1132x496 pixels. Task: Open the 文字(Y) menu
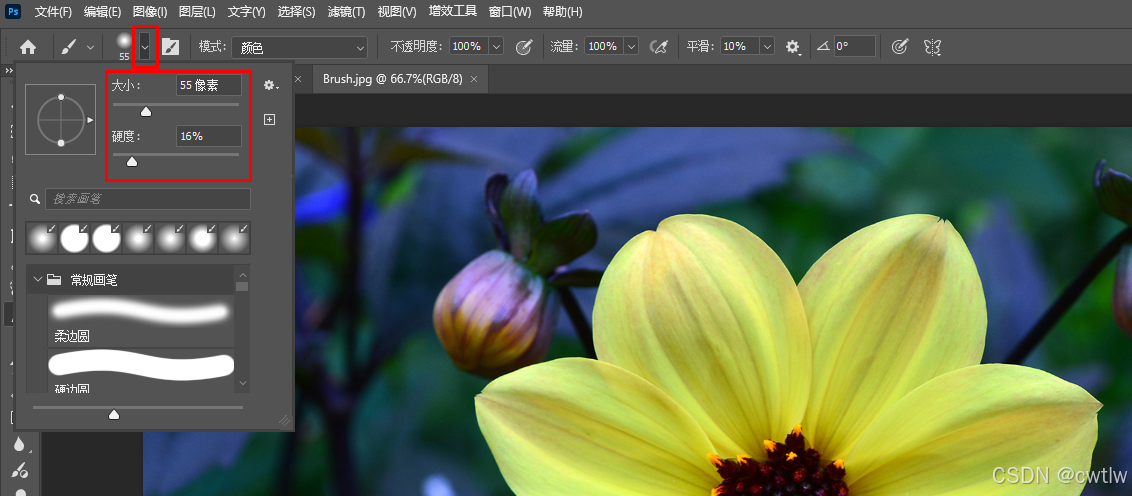[x=246, y=12]
